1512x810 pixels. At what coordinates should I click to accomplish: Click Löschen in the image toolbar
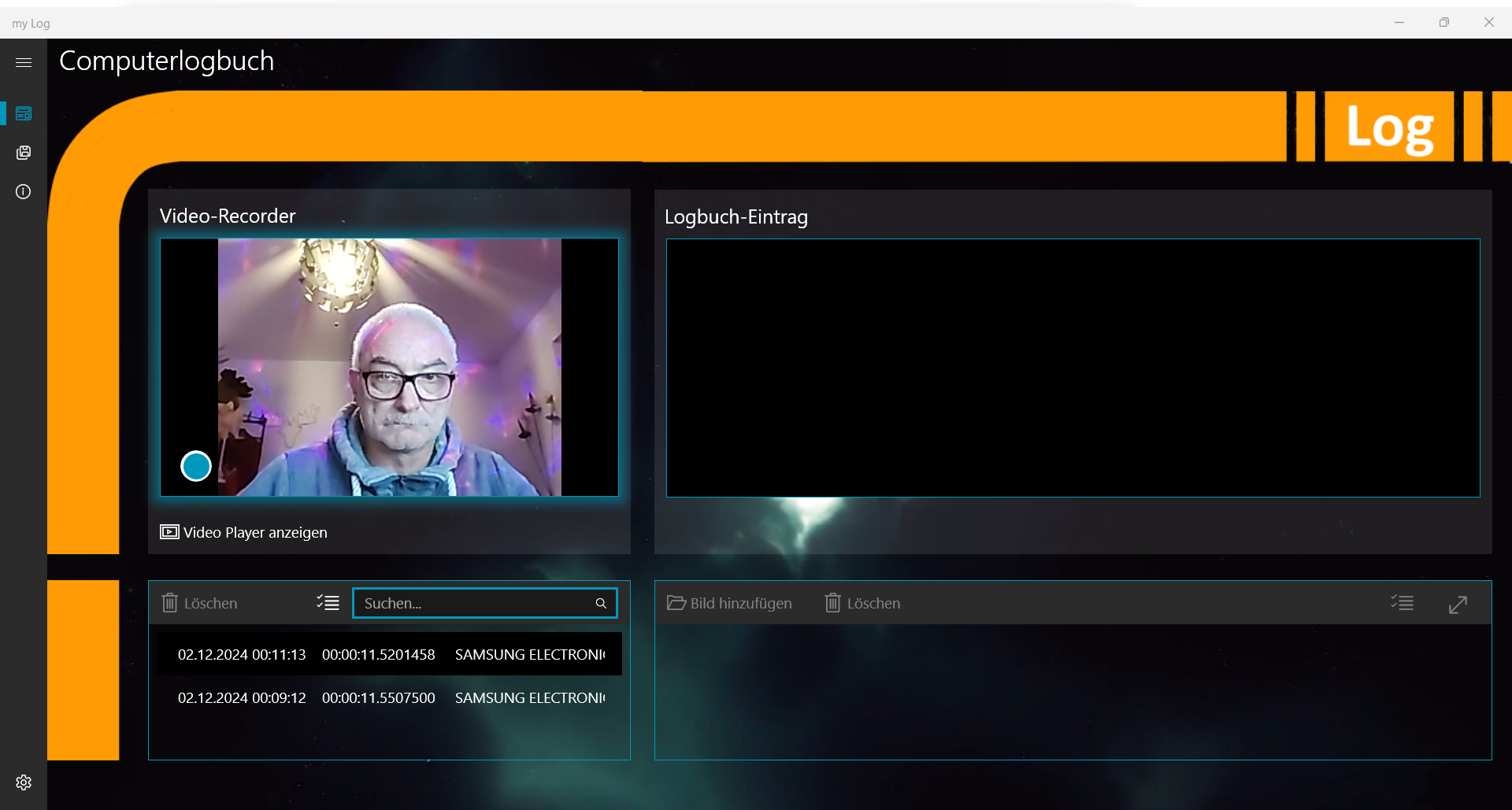click(862, 604)
